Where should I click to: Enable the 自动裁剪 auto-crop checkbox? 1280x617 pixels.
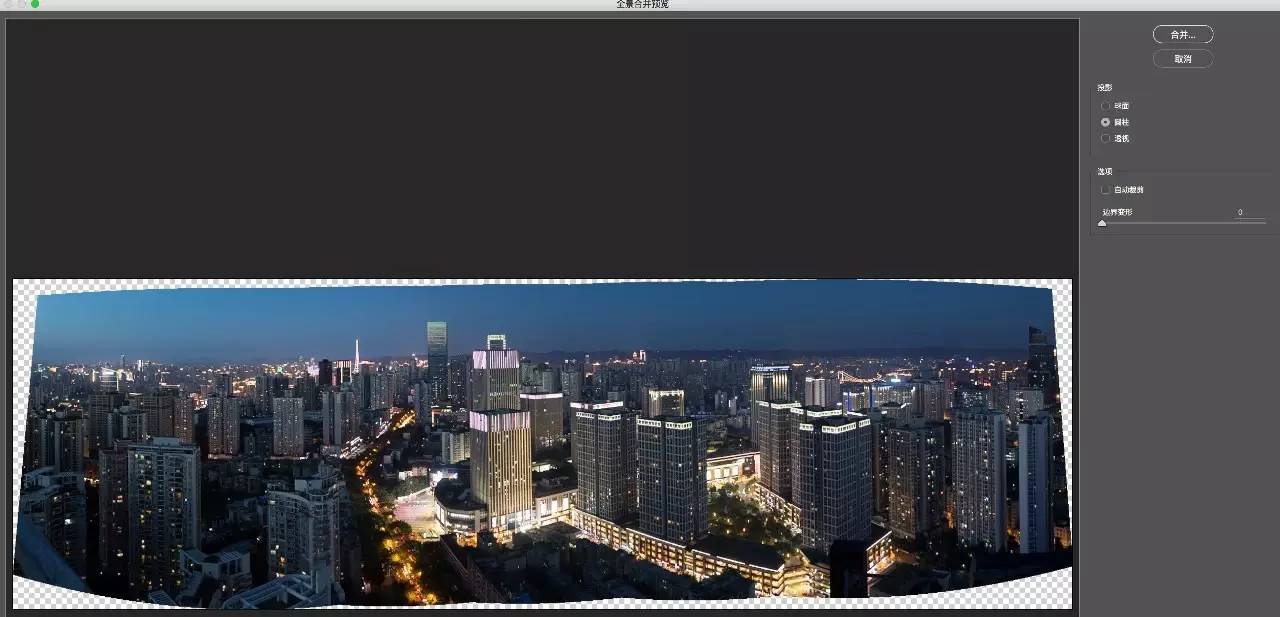pyautogui.click(x=1105, y=189)
